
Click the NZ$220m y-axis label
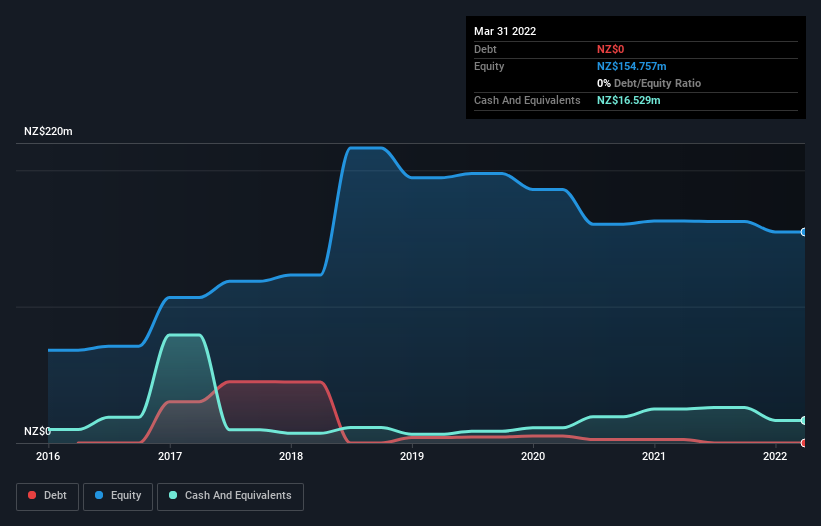coord(48,131)
